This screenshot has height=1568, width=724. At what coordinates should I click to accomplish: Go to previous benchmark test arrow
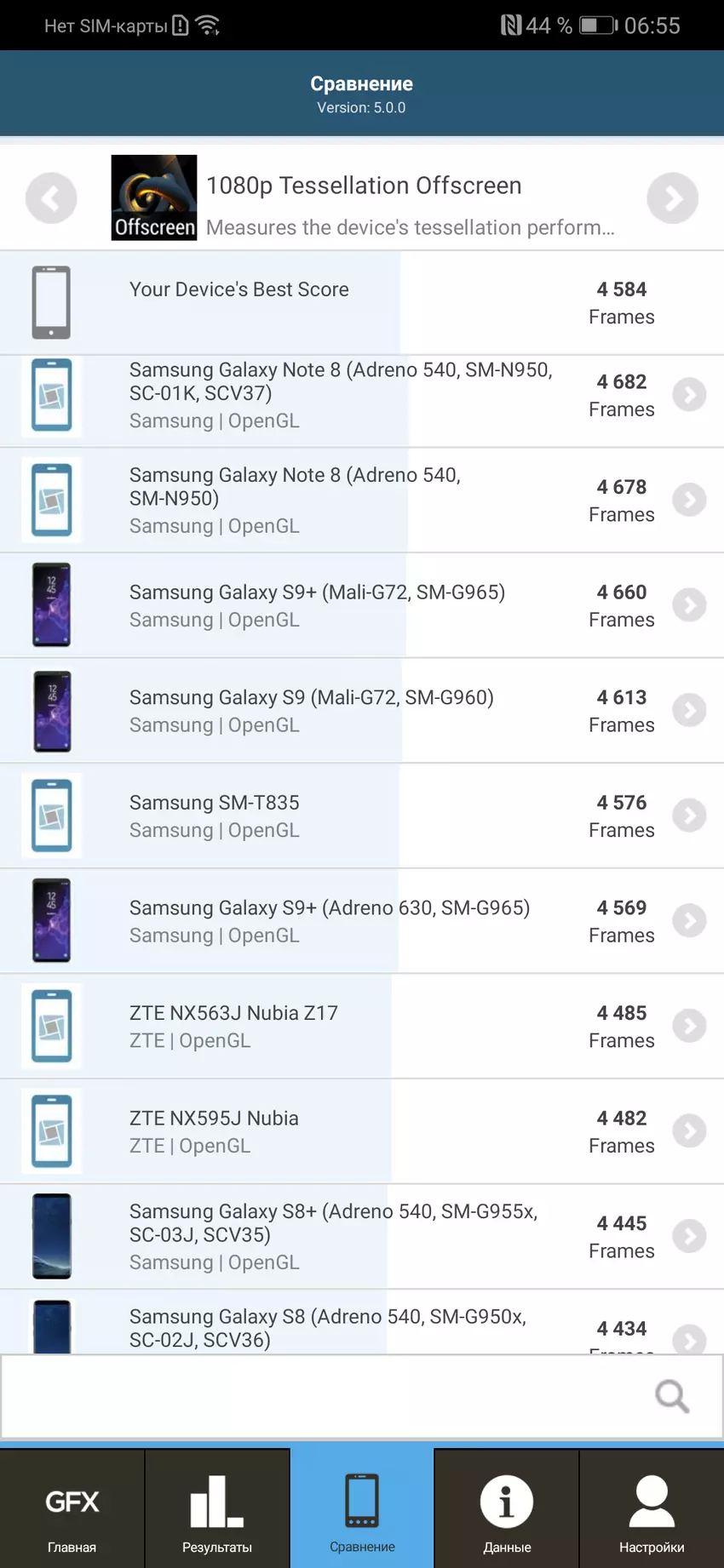51,198
